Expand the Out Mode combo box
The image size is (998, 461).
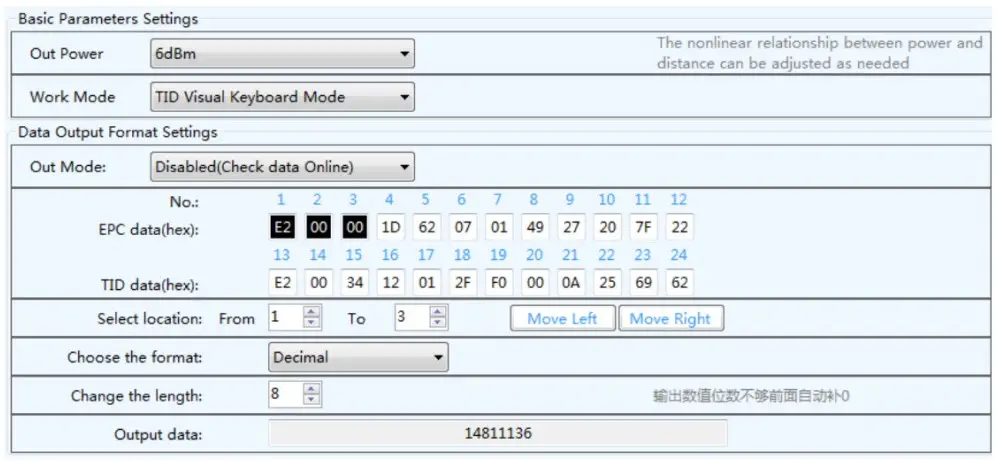pyautogui.click(x=282, y=167)
